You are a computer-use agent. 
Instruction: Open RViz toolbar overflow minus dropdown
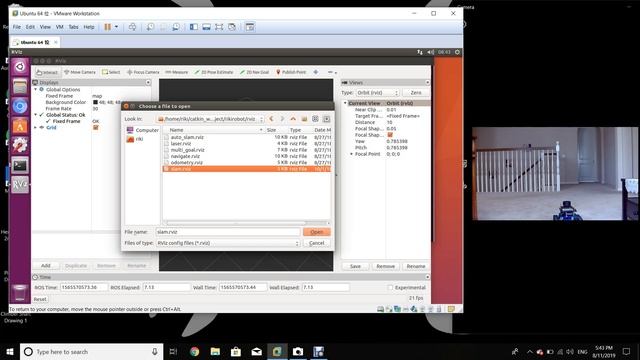tap(332, 72)
